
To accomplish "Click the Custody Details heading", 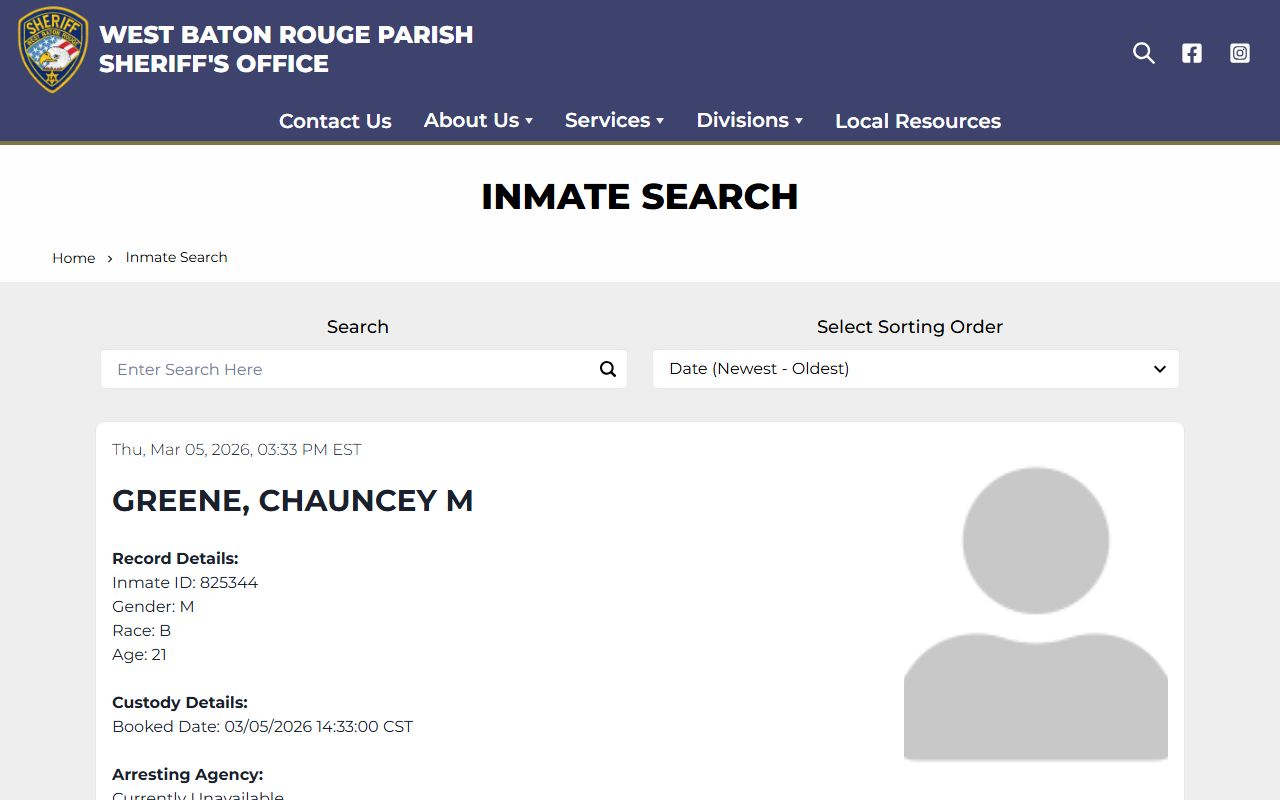I will tap(180, 702).
